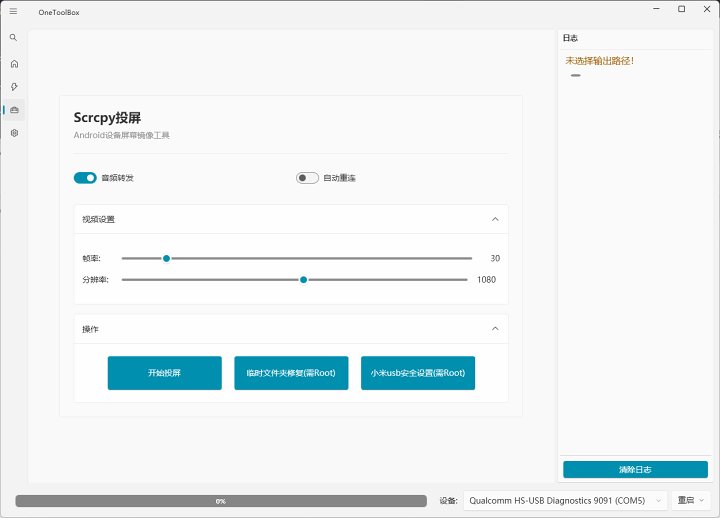
Task: Collapse the 视频设置 section
Action: coord(494,219)
